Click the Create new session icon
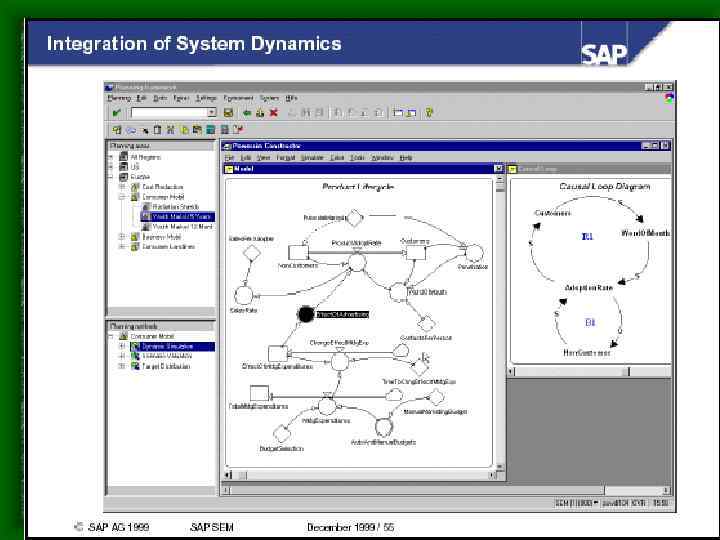Screen dimensions: 720x540 399,112
